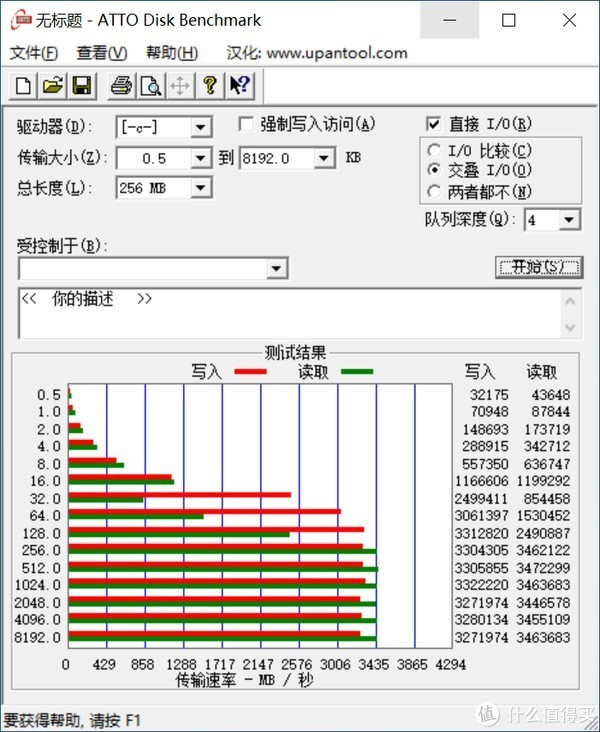Click the green 读取 legend swatch
The width and height of the screenshot is (600, 732).
(x=357, y=372)
